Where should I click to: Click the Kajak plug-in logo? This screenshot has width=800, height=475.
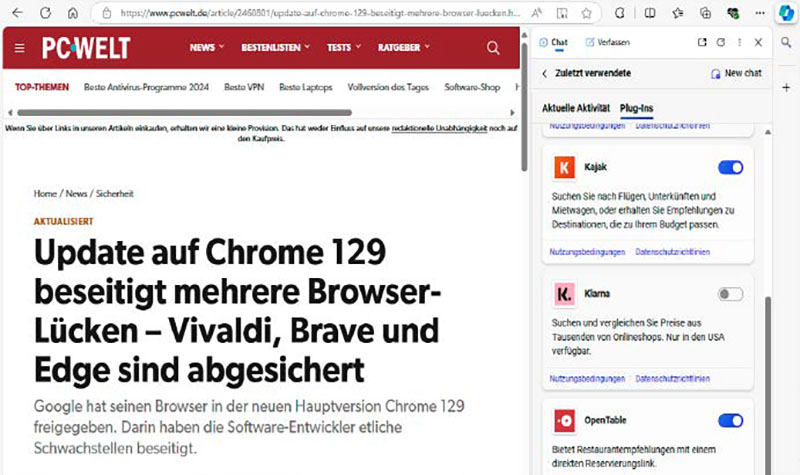coord(564,167)
